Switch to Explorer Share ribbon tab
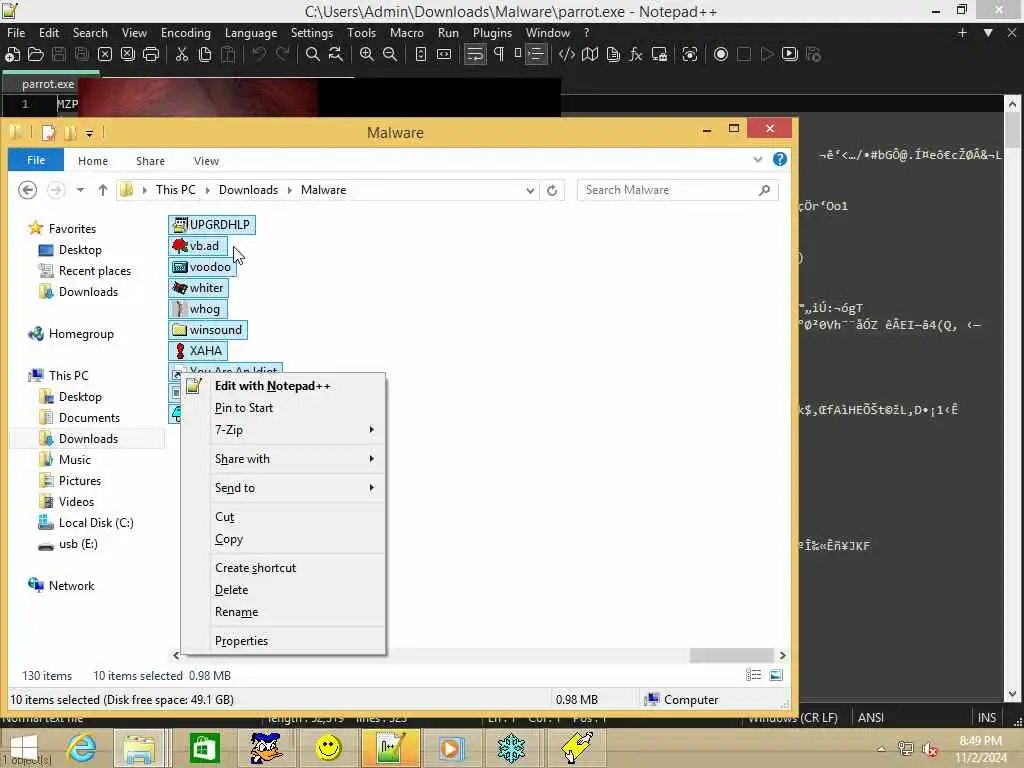This screenshot has width=1024, height=768. tap(150, 161)
